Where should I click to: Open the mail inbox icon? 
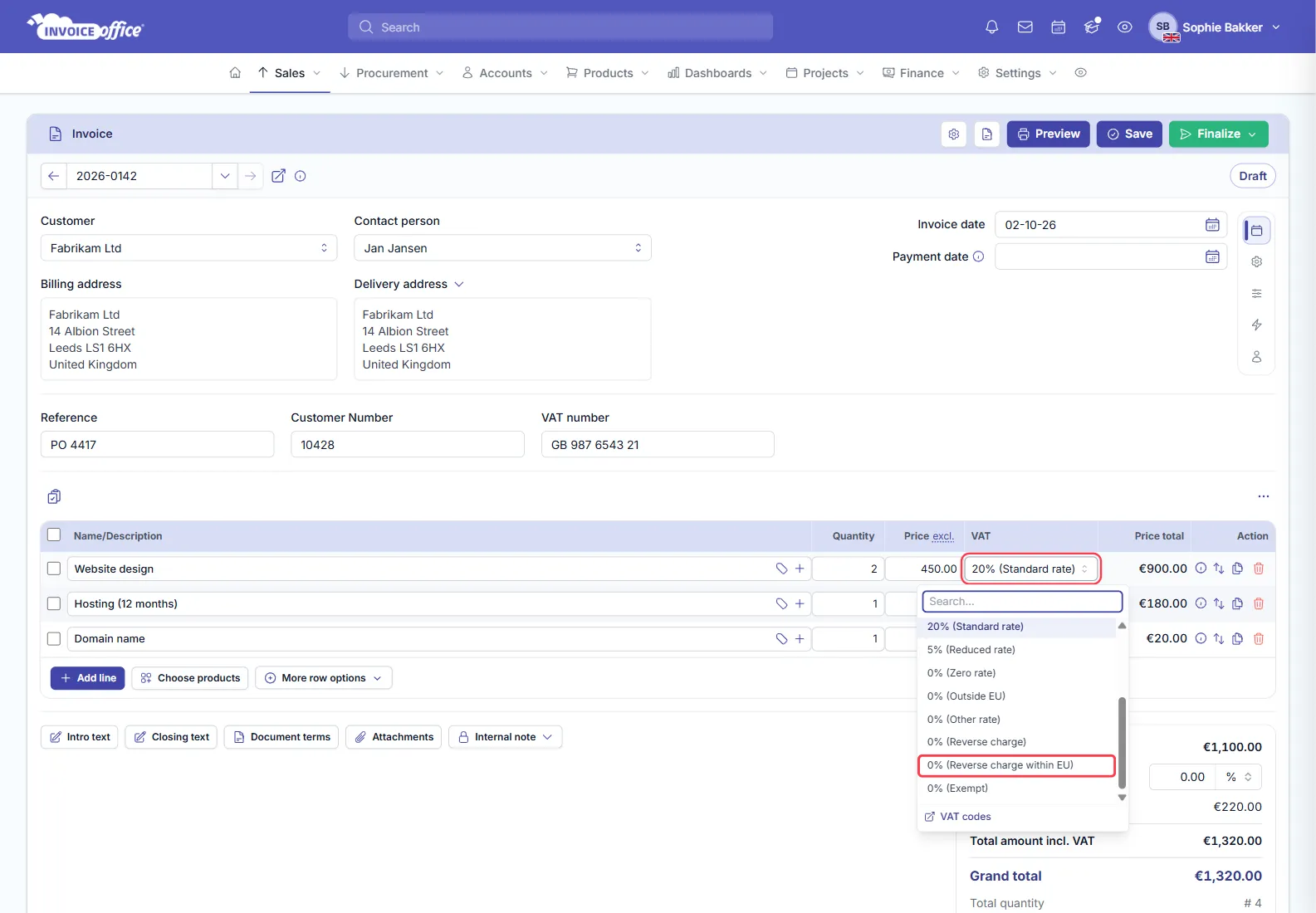[1025, 27]
